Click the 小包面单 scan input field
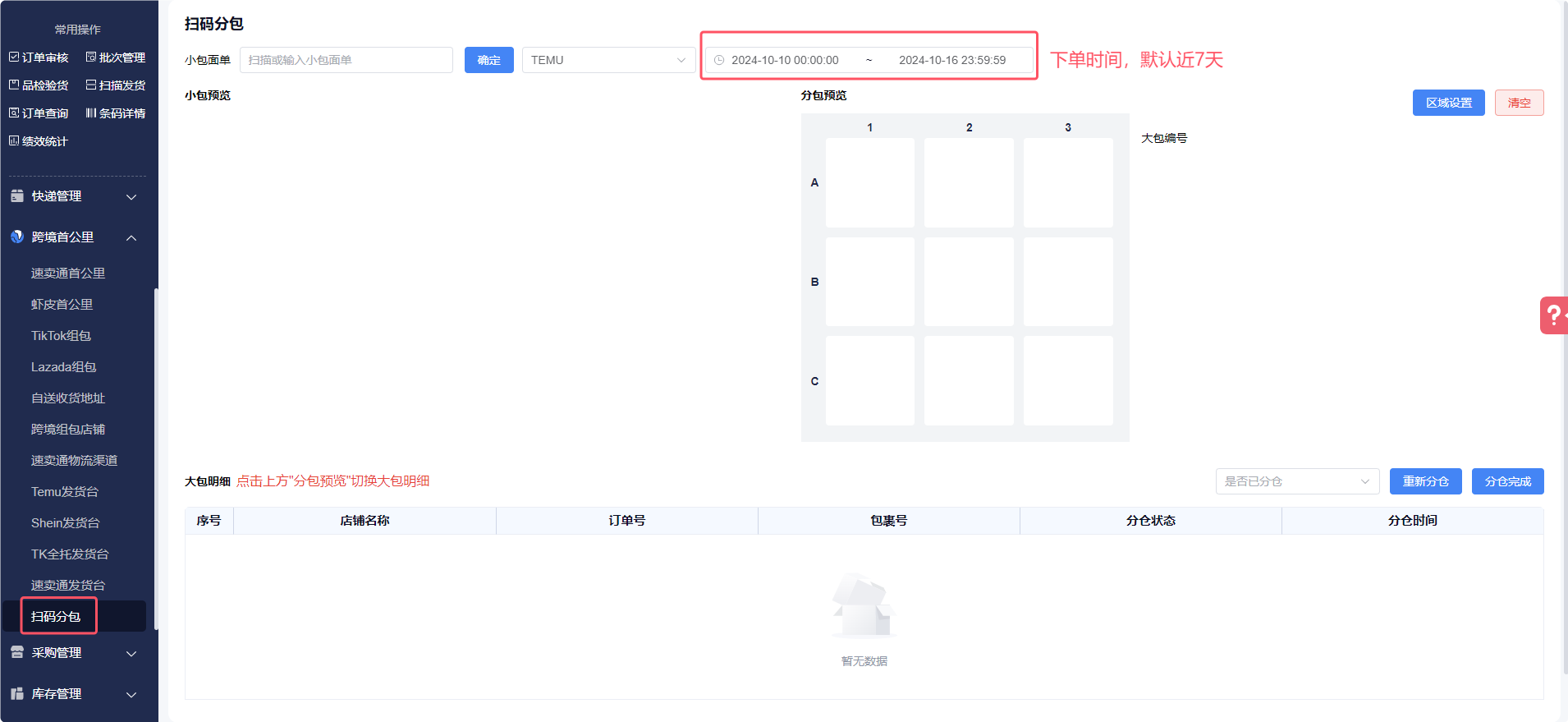 [x=346, y=60]
